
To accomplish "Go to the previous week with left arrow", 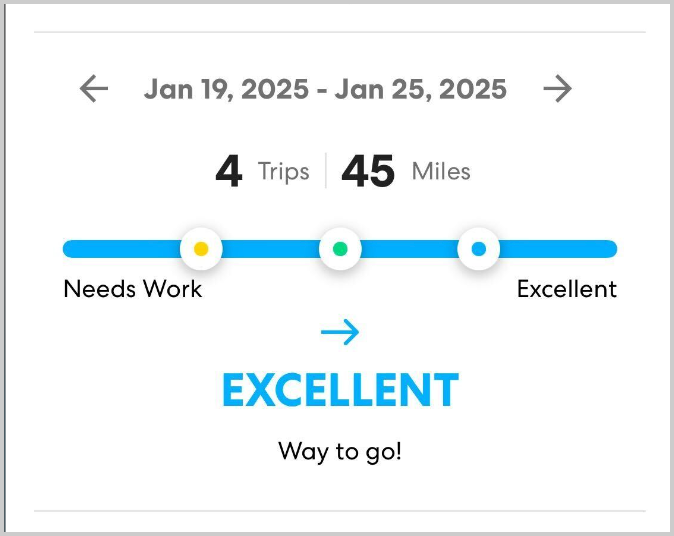I will 93,89.
